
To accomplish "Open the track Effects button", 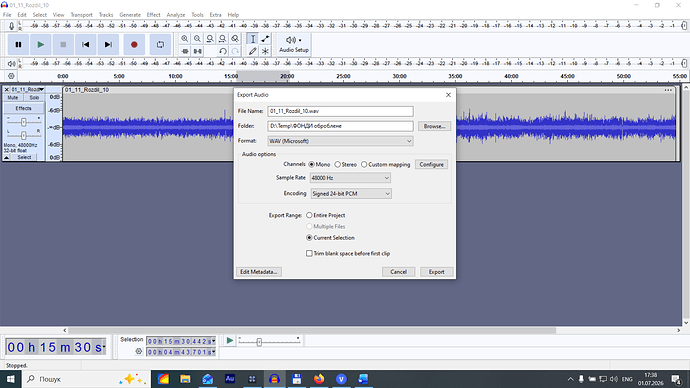I will (x=24, y=108).
